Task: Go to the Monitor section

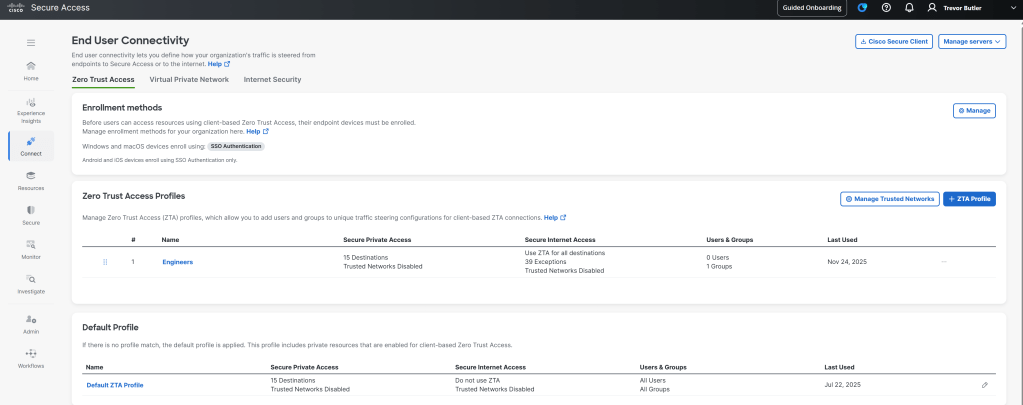Action: [31, 249]
